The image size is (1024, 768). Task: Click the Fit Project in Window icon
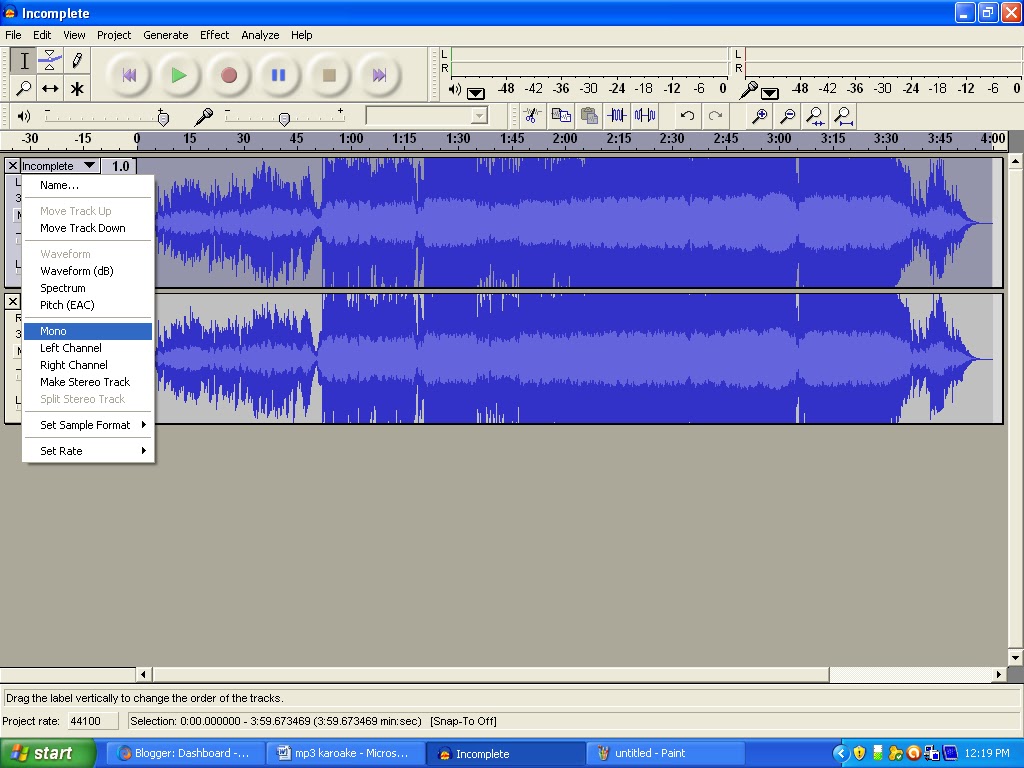click(842, 116)
